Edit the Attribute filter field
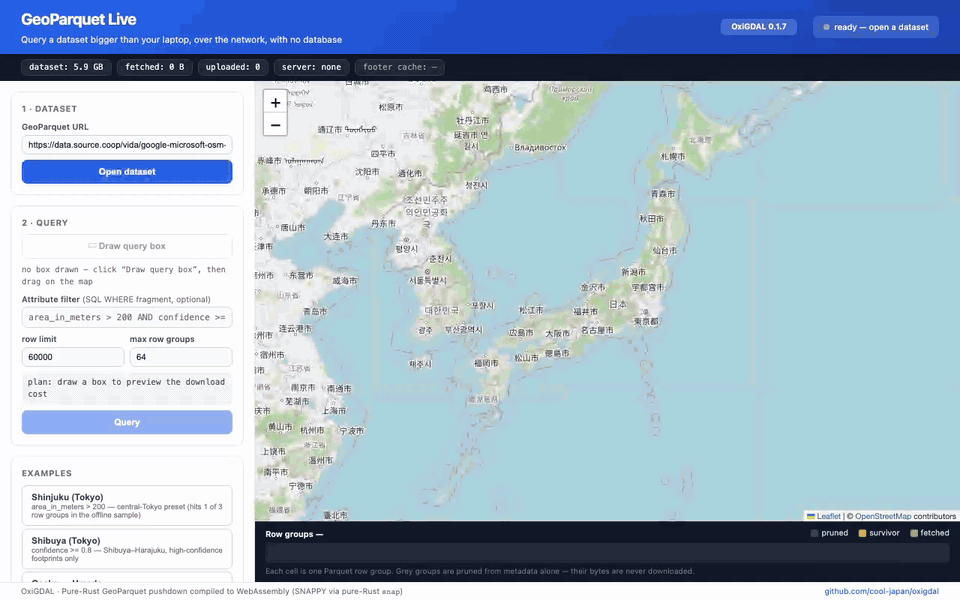This screenshot has width=960, height=600. pyautogui.click(x=127, y=317)
